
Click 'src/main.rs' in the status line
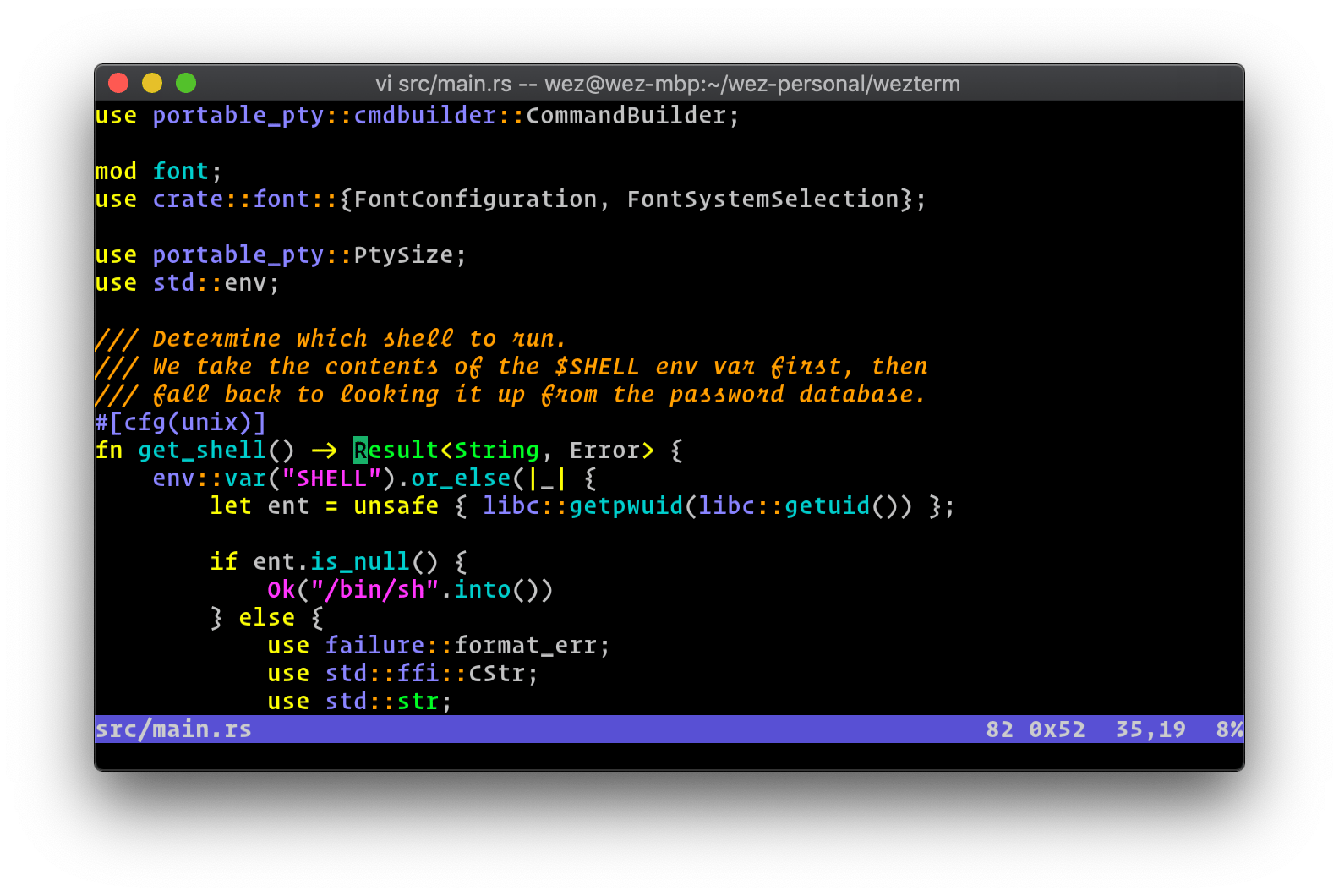[x=173, y=729]
